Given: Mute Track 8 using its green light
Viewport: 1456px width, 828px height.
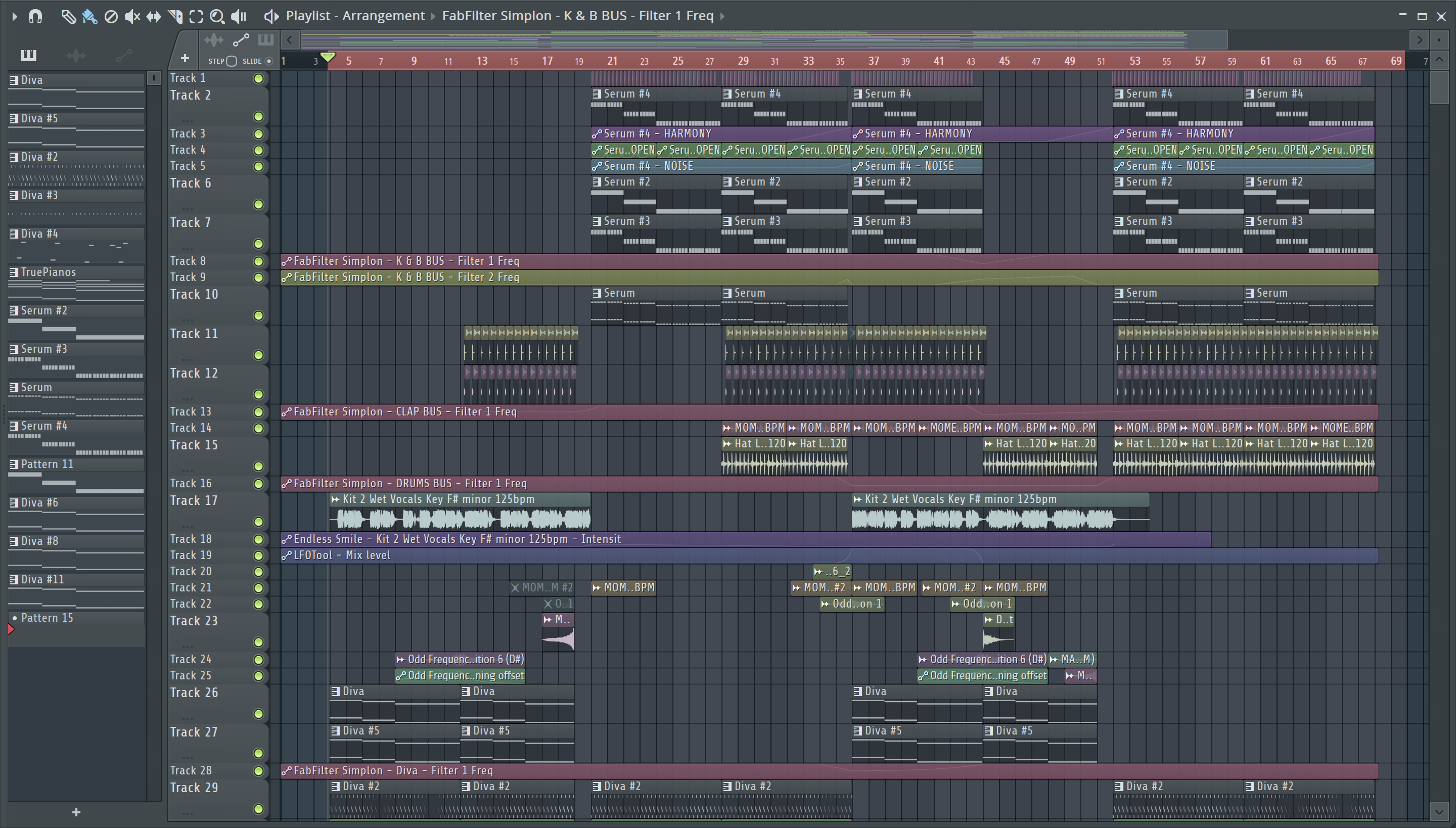Looking at the screenshot, I should coord(258,262).
